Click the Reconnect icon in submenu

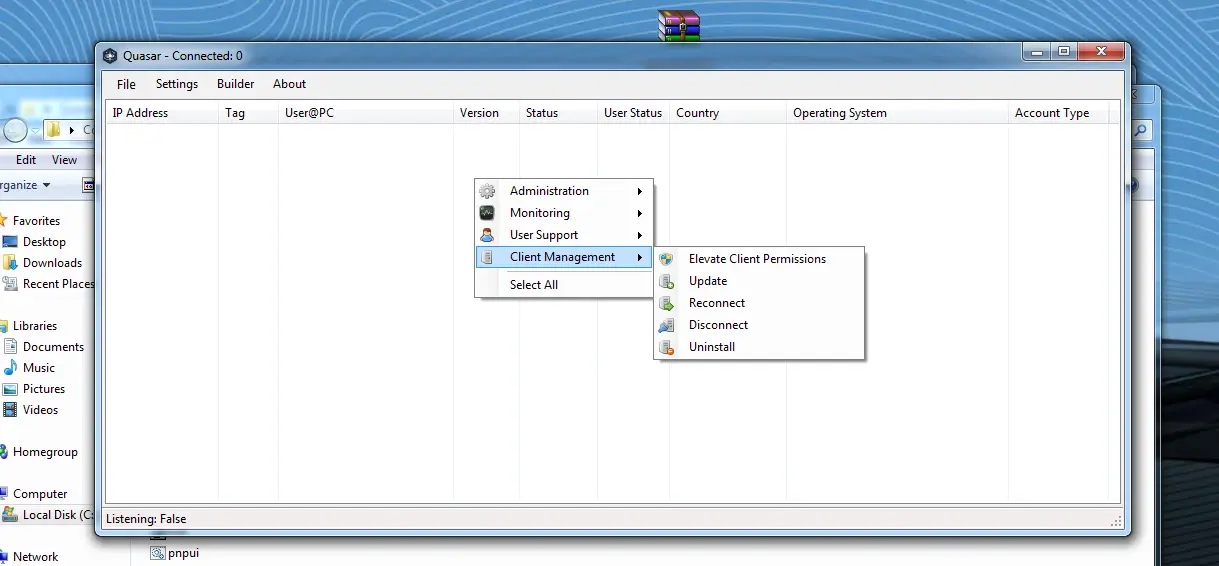(x=666, y=303)
